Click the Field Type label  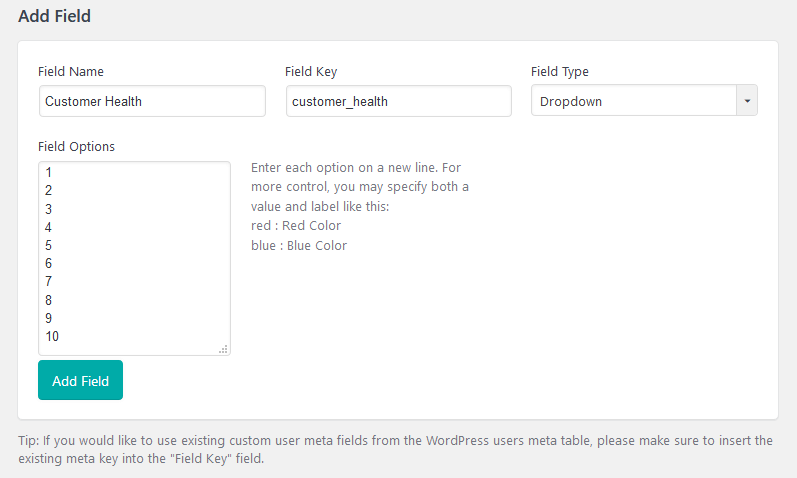tap(560, 72)
